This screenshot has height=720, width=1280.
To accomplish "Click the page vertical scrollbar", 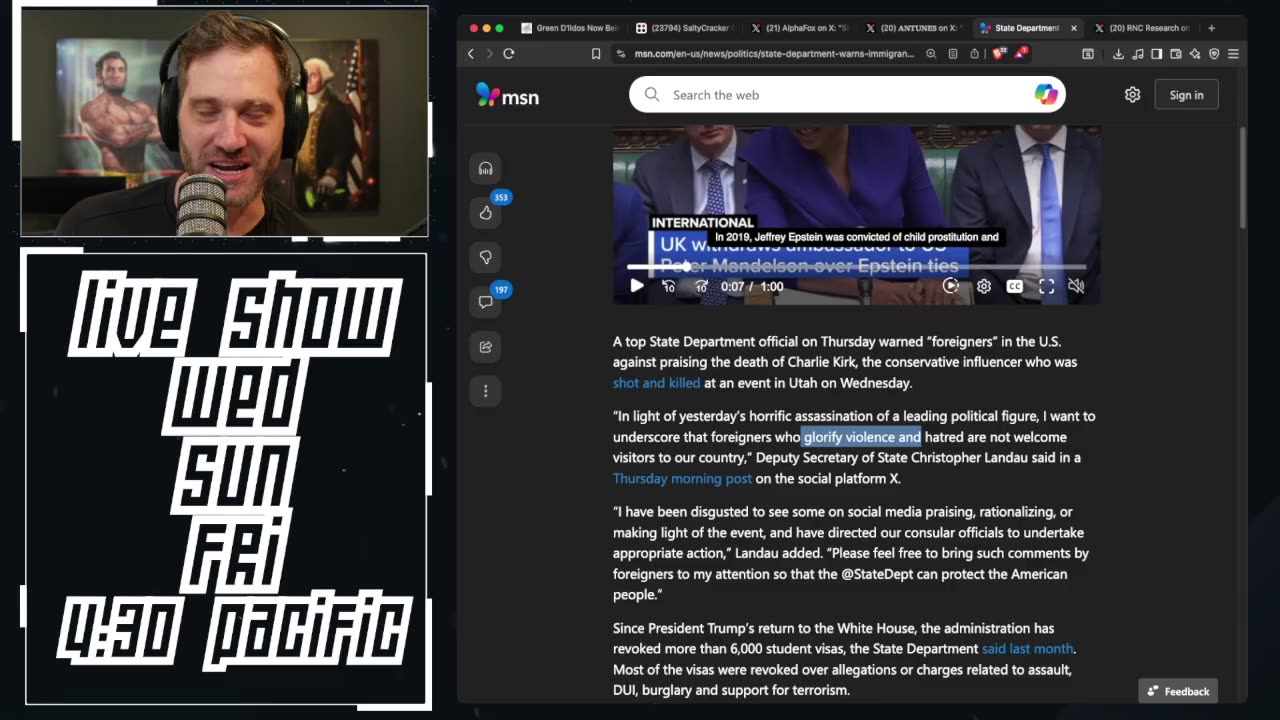I will point(1243,177).
